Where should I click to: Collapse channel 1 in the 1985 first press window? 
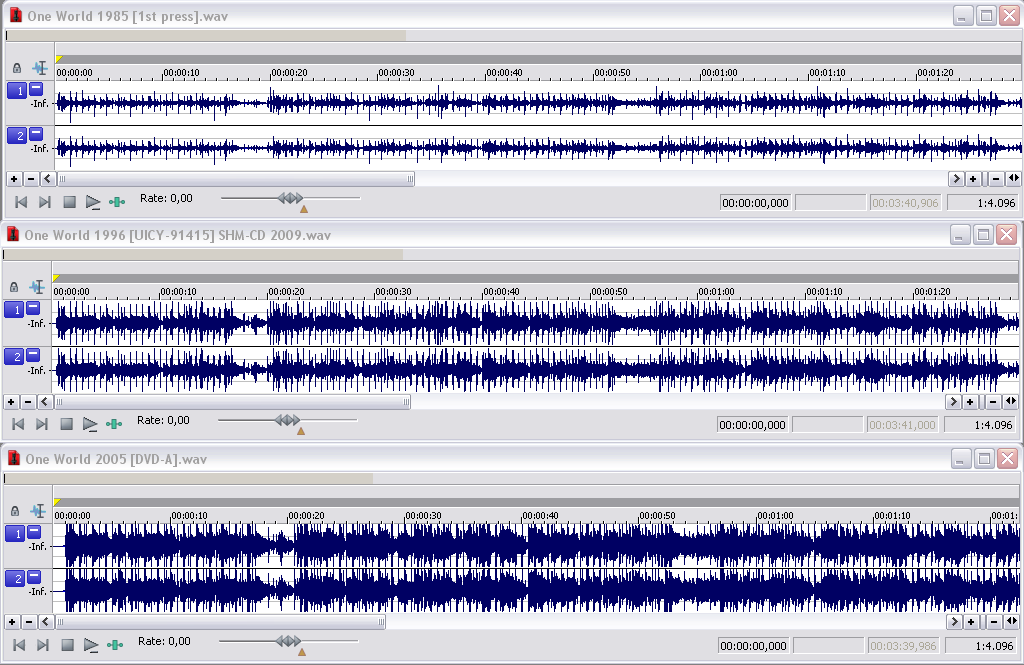click(36, 88)
